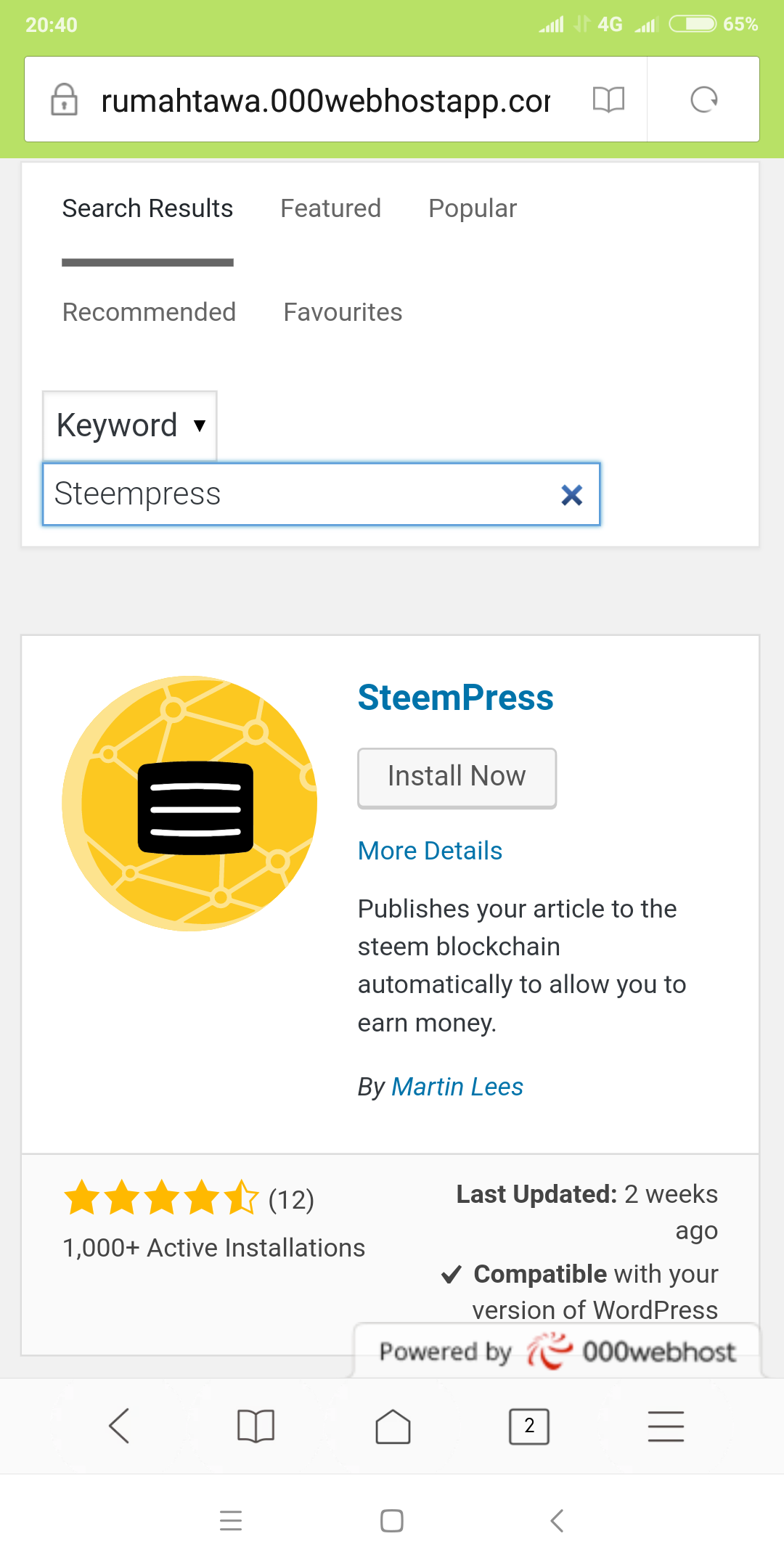Go back using browser back arrow

(x=119, y=1426)
